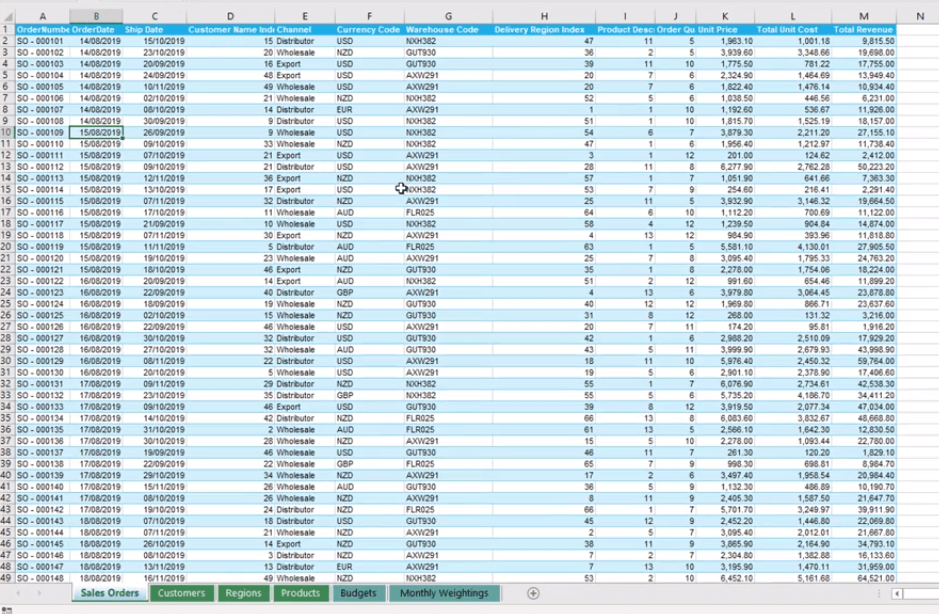
Task: Select column K header
Action: tap(725, 16)
